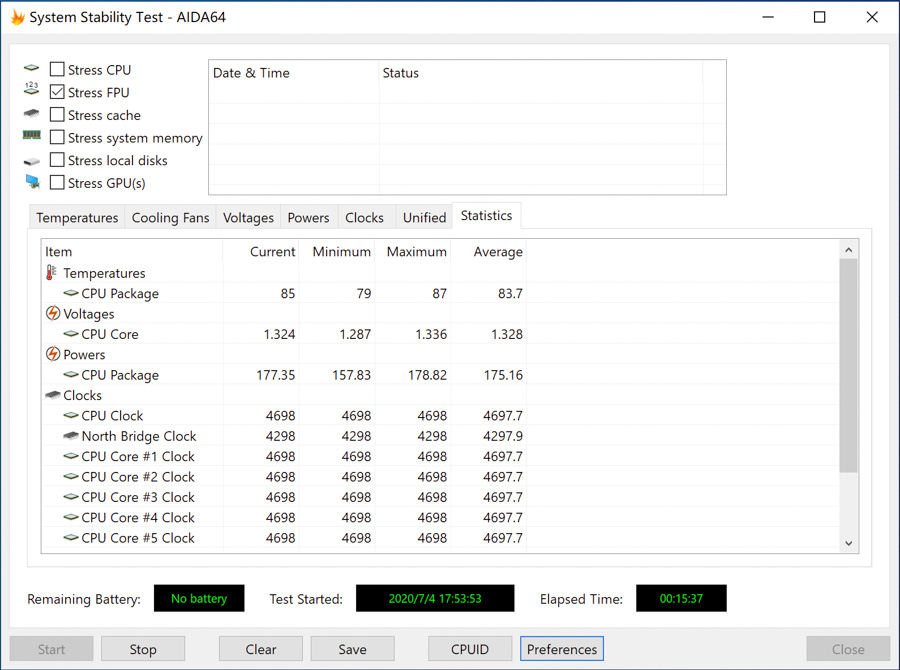Enable the Stress cache checkbox
900x670 pixels.
[x=58, y=115]
